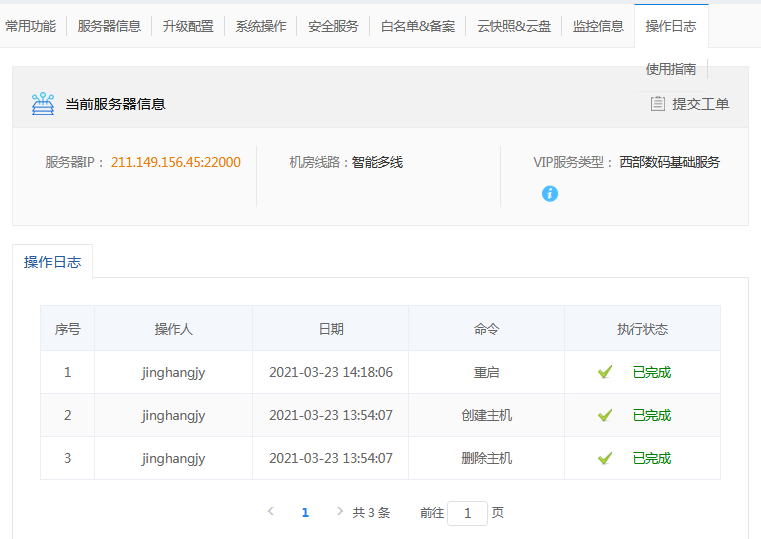The height and width of the screenshot is (539, 761).
Task: Click the 提交工单 button
Action: (700, 103)
